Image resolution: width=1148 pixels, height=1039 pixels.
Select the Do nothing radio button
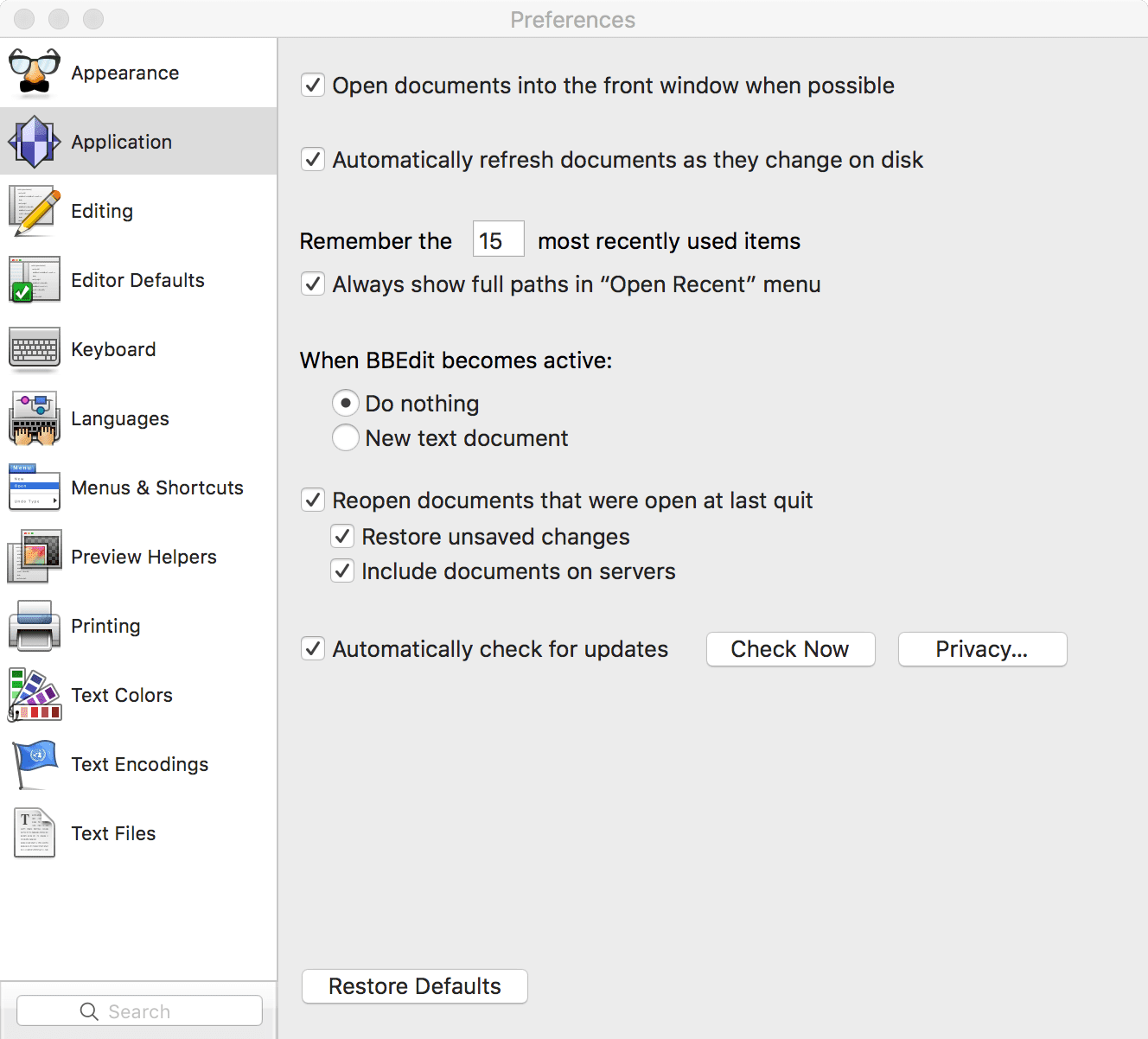point(346,403)
